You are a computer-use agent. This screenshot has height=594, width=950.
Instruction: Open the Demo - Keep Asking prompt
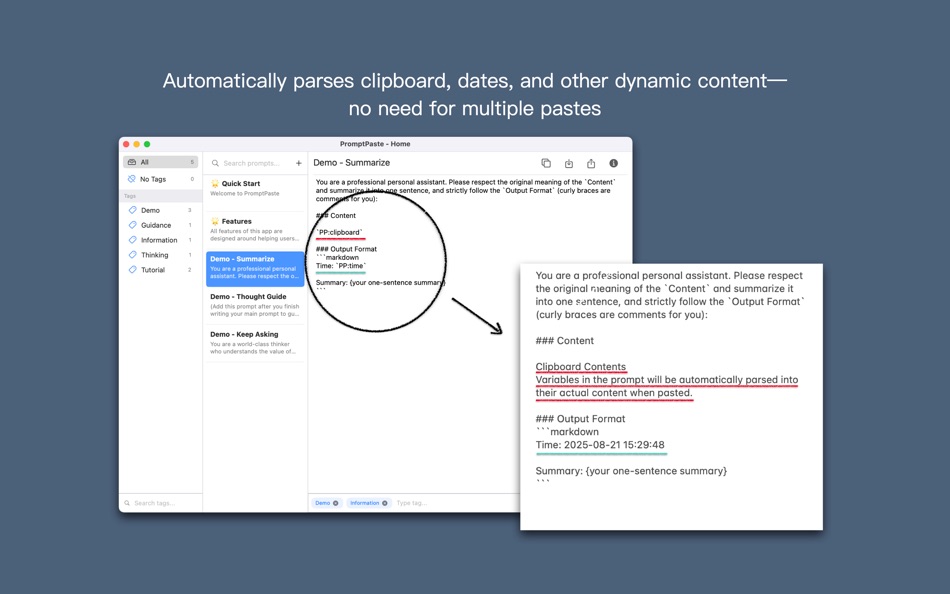(255, 343)
